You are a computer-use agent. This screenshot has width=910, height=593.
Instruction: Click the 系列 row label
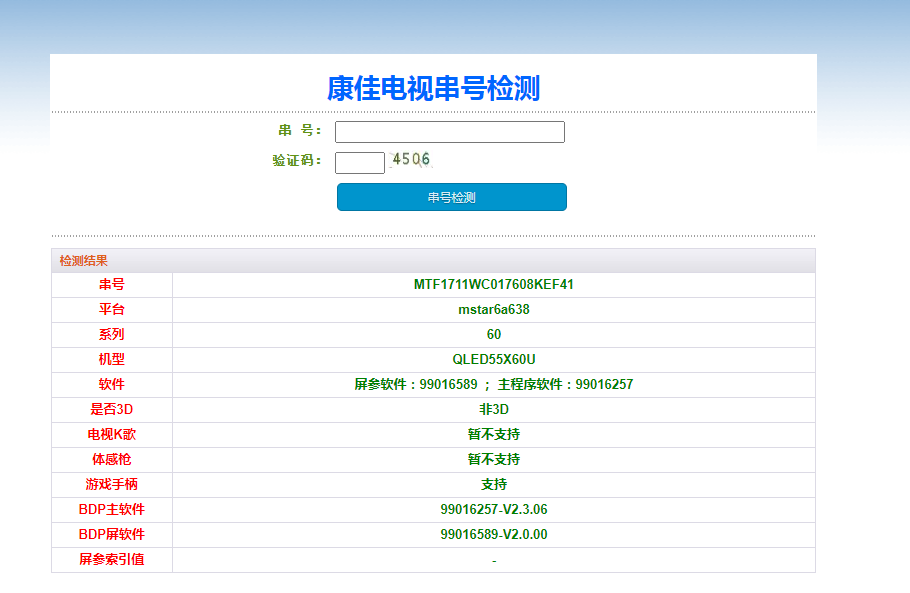coord(111,334)
